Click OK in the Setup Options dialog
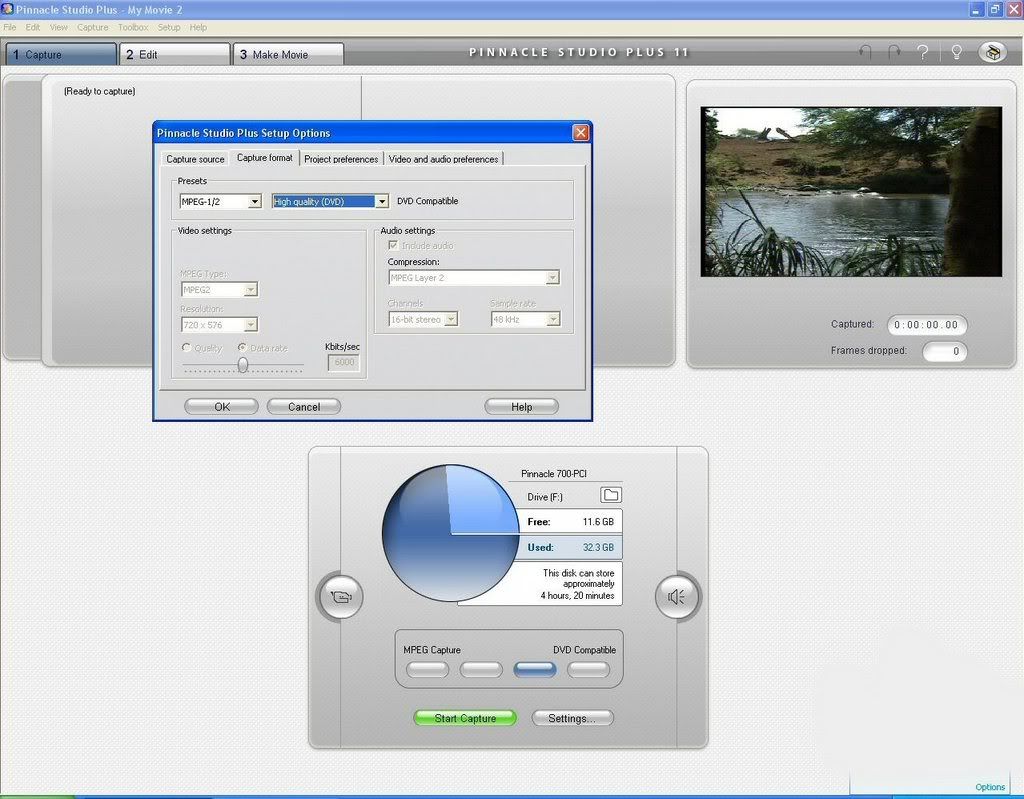The width and height of the screenshot is (1024, 799). (x=221, y=406)
